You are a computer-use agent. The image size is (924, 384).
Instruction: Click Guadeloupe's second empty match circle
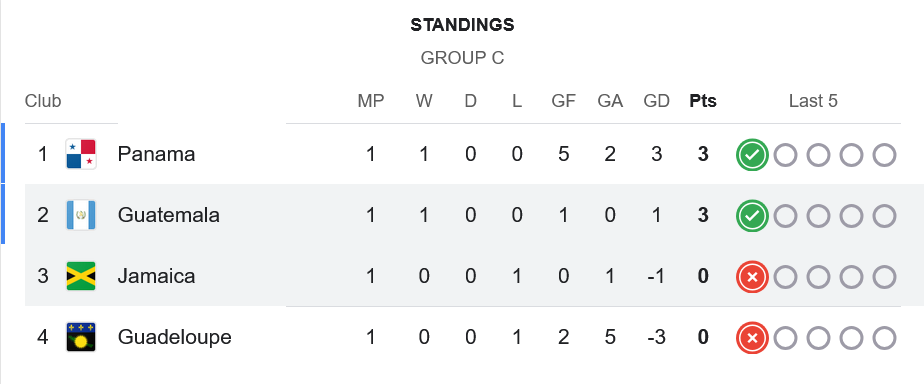coord(818,338)
